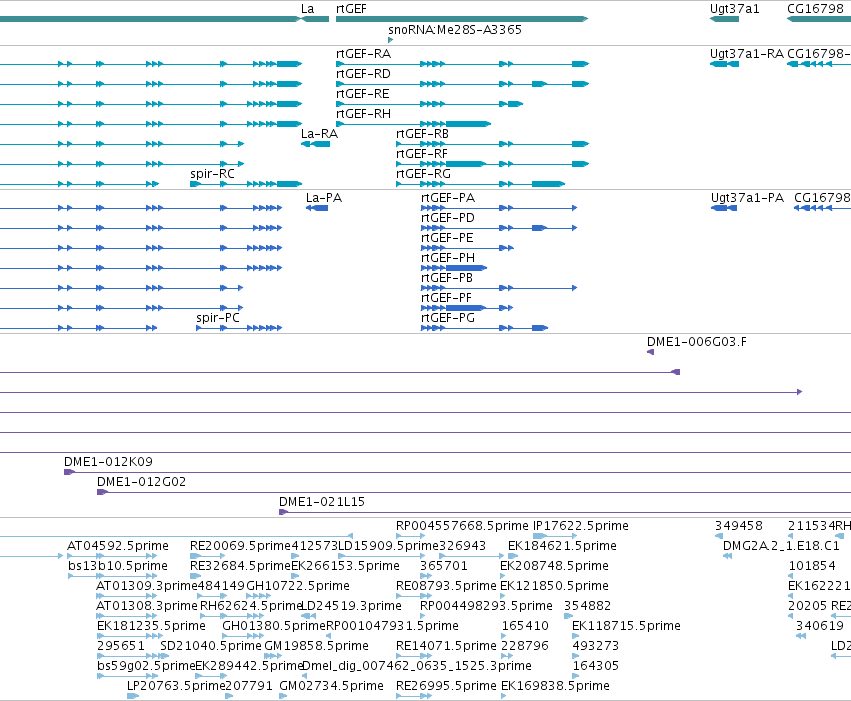Click the rtGEF-RG transcript label
The width and height of the screenshot is (851, 701).
click(423, 174)
